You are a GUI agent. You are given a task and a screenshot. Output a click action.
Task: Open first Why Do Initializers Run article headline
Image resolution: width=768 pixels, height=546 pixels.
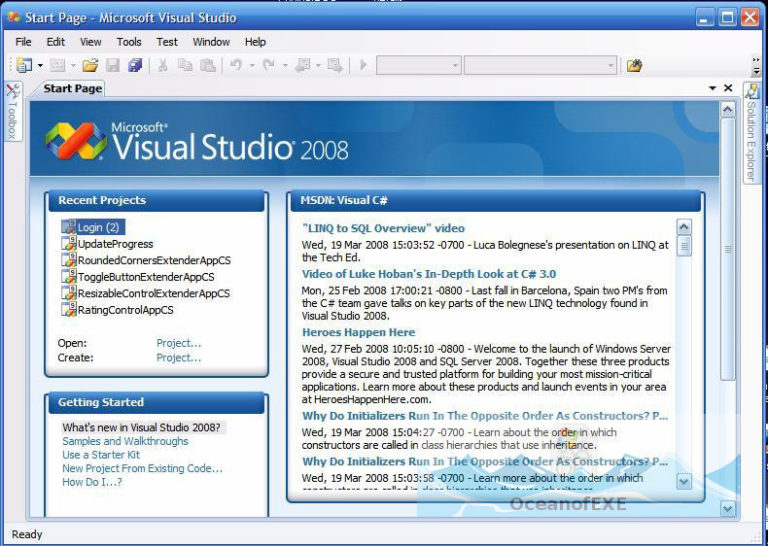[485, 416]
